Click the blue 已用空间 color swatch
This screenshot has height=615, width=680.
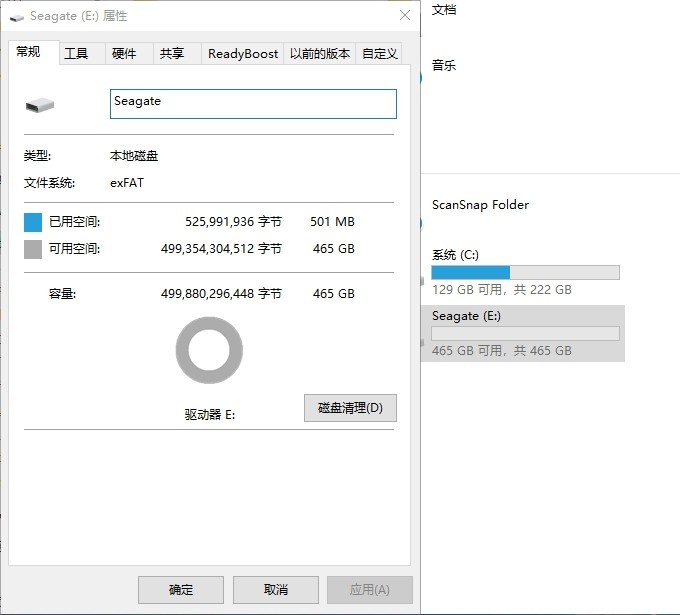(33, 222)
